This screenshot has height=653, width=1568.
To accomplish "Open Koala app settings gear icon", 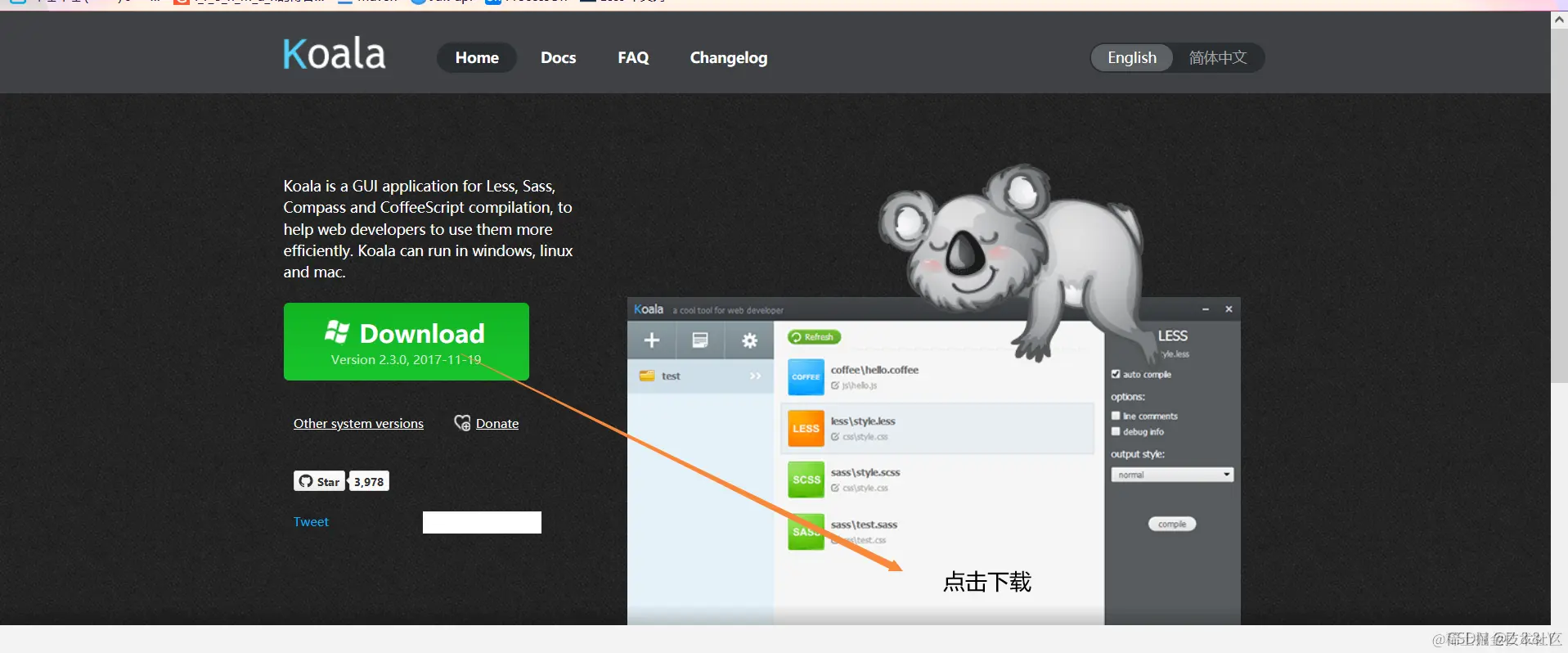I will [749, 340].
